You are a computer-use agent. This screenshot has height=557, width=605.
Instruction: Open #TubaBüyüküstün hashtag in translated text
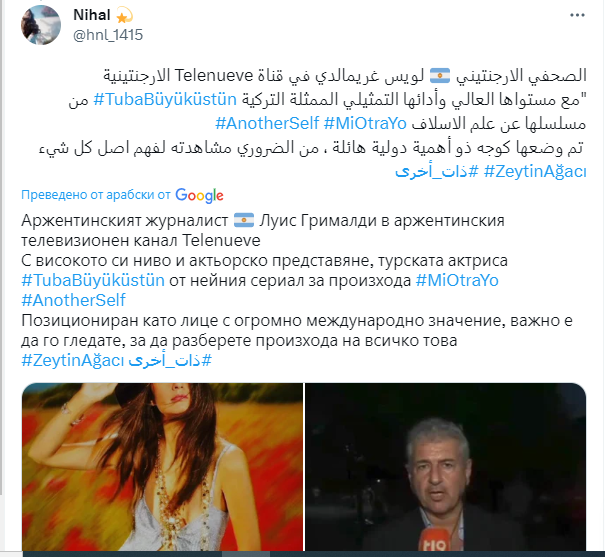coord(93,280)
